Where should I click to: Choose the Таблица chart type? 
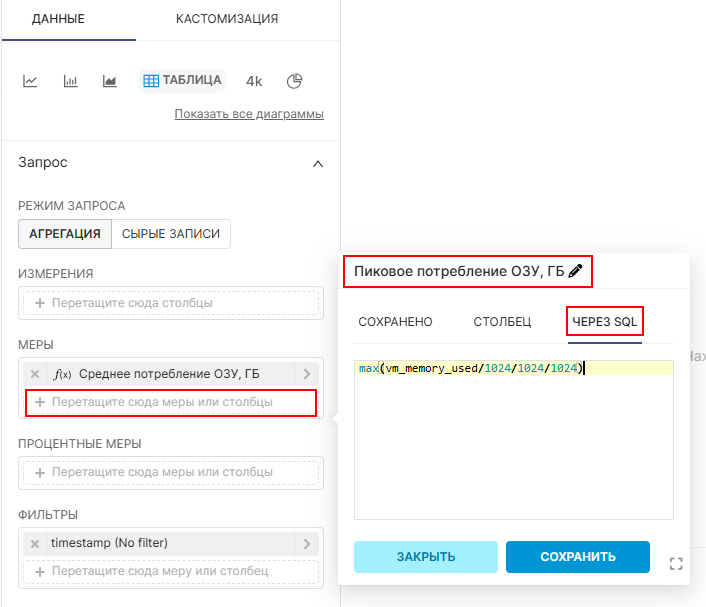[182, 81]
